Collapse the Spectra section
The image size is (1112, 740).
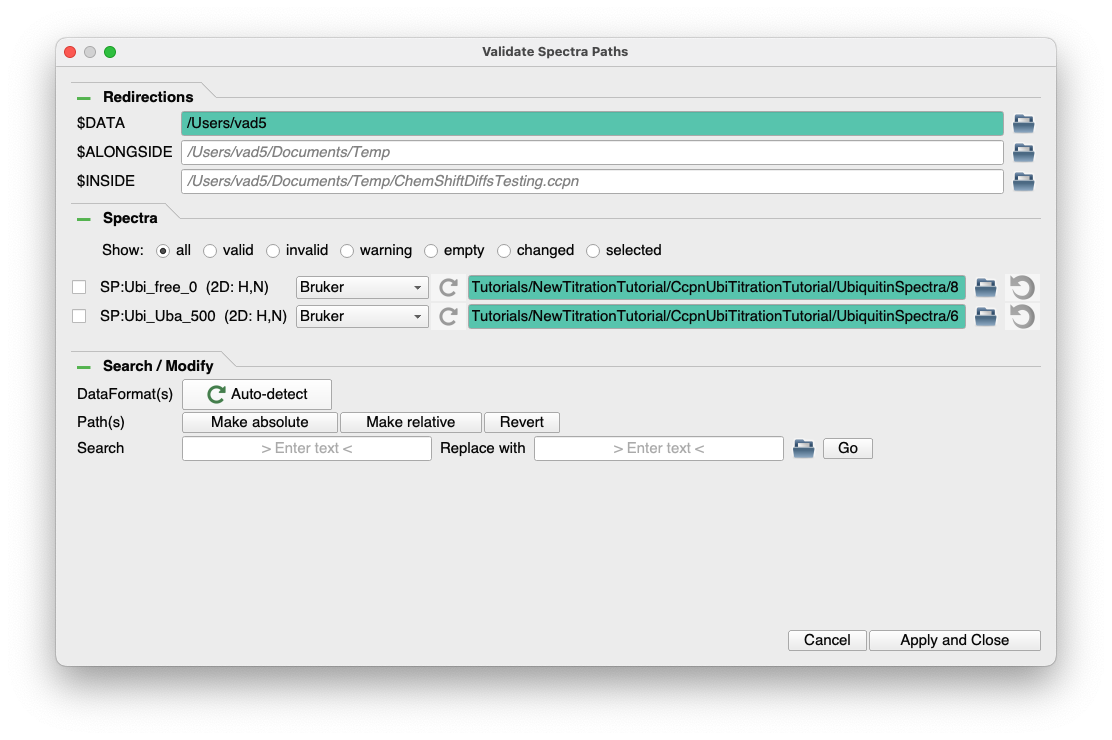click(84, 219)
